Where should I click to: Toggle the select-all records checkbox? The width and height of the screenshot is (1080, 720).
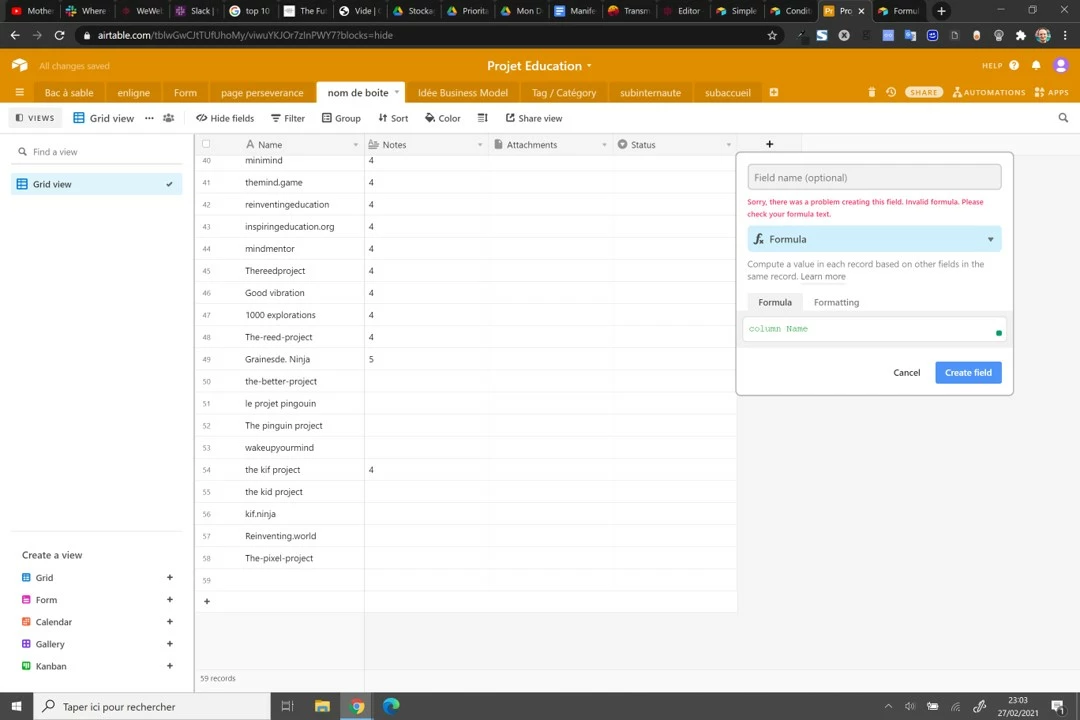coord(206,144)
